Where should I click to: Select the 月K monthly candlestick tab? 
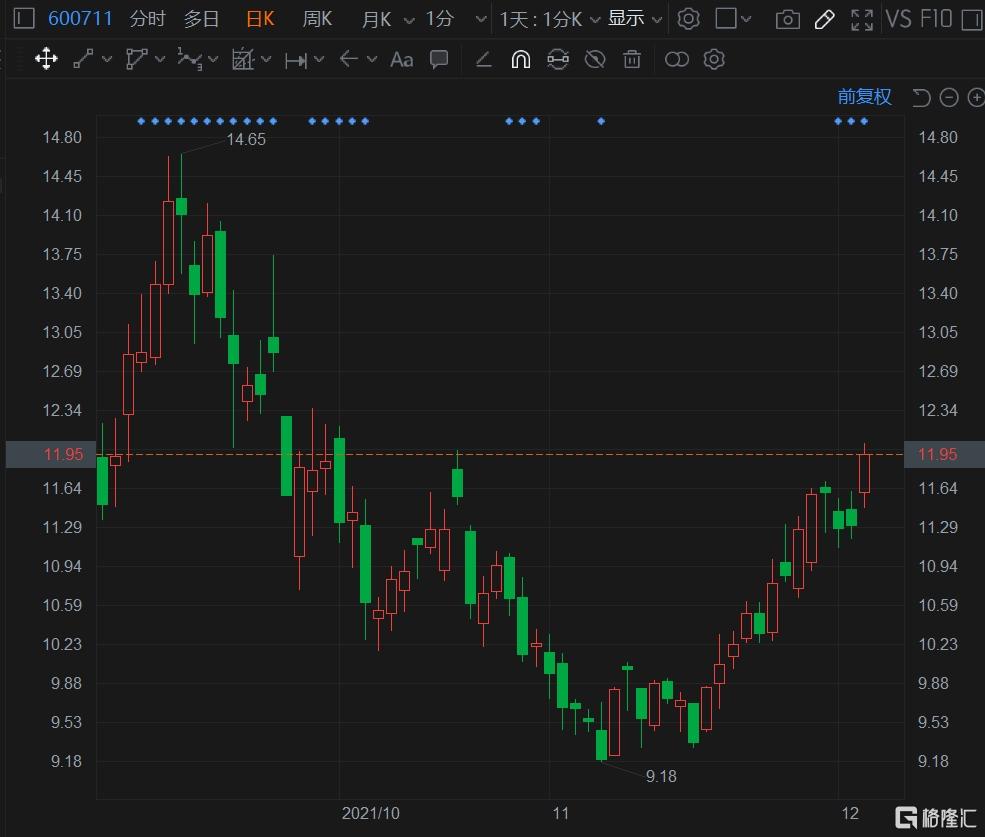[x=376, y=19]
